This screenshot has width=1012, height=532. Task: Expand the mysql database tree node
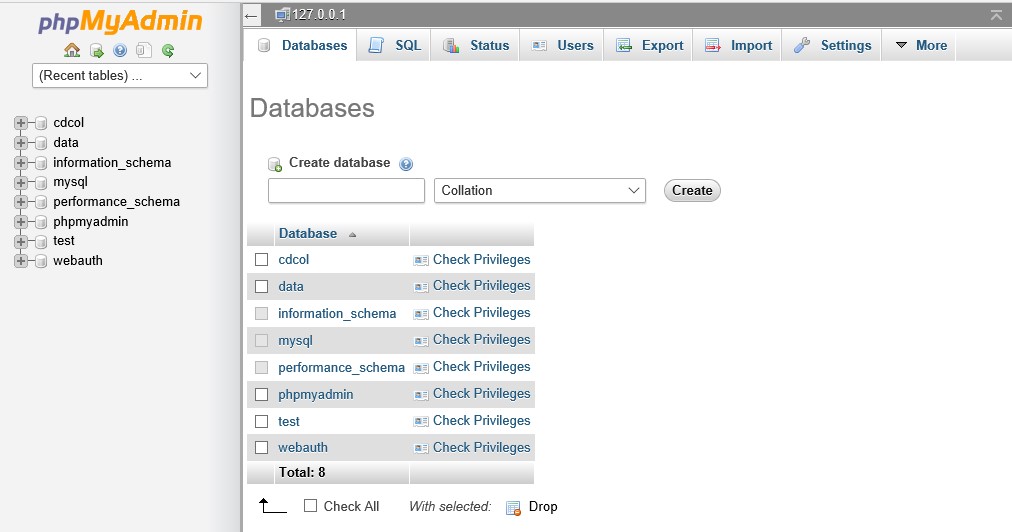(20, 182)
